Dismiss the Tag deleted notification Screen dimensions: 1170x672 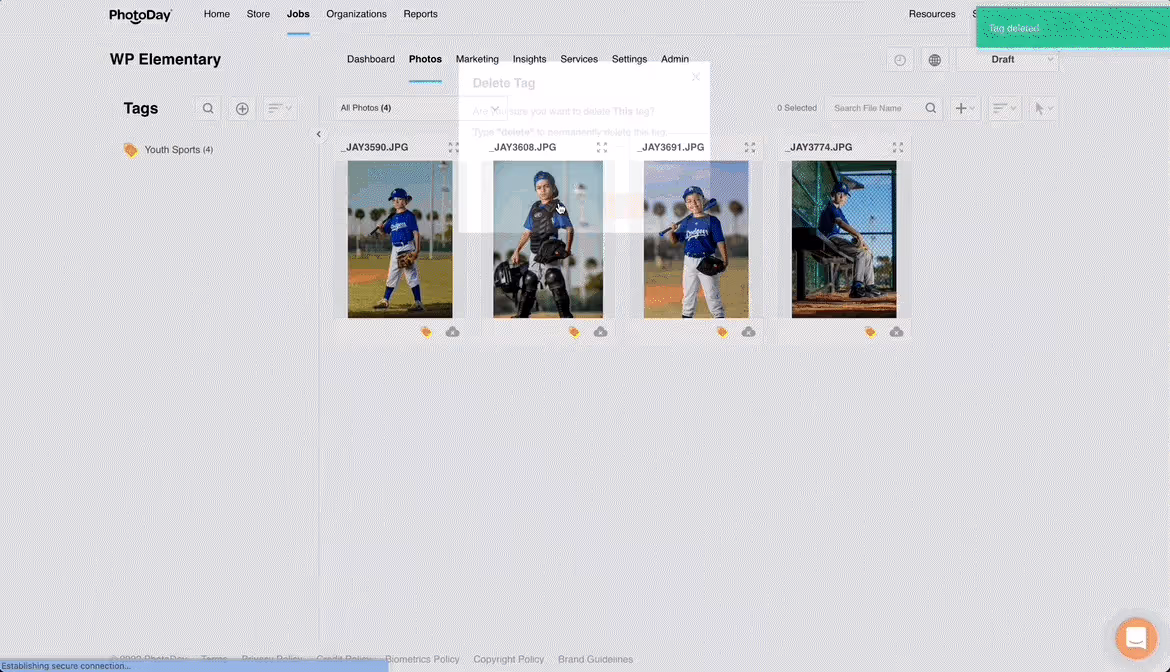coord(1072,28)
